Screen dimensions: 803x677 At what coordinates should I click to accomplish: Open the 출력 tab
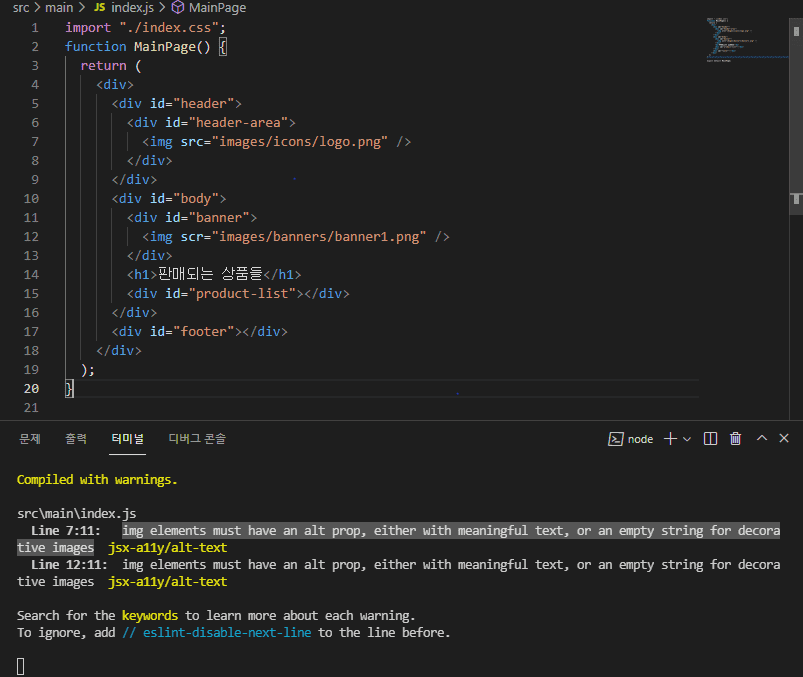coord(76,438)
